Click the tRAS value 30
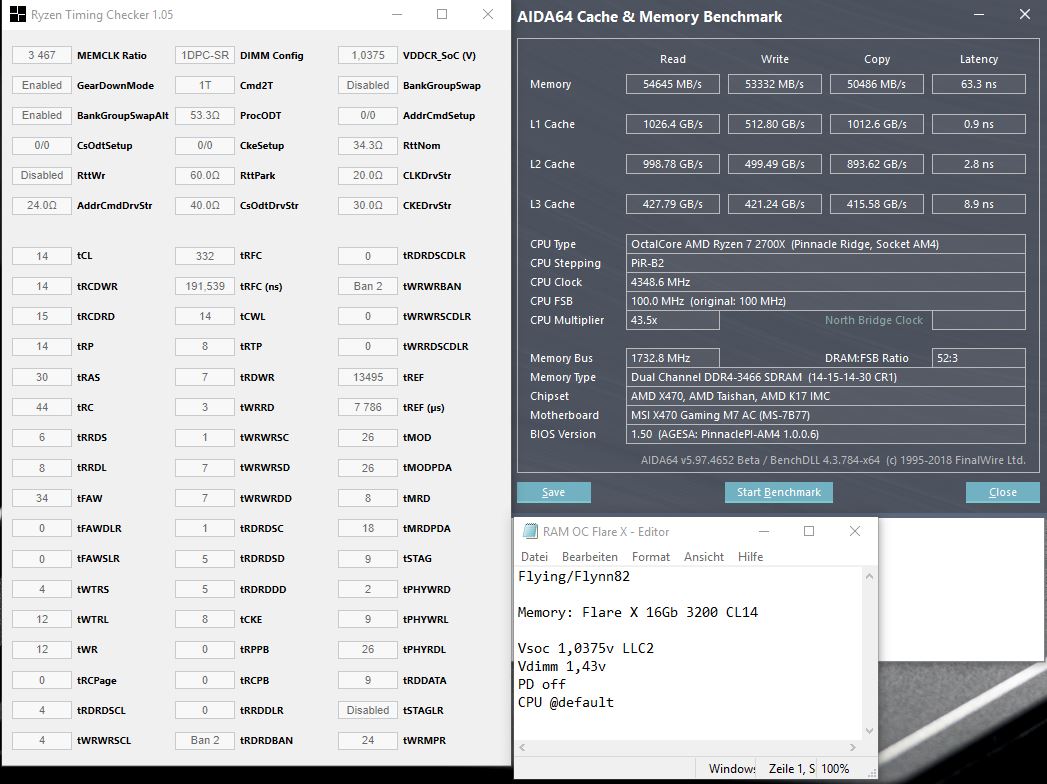 point(41,377)
